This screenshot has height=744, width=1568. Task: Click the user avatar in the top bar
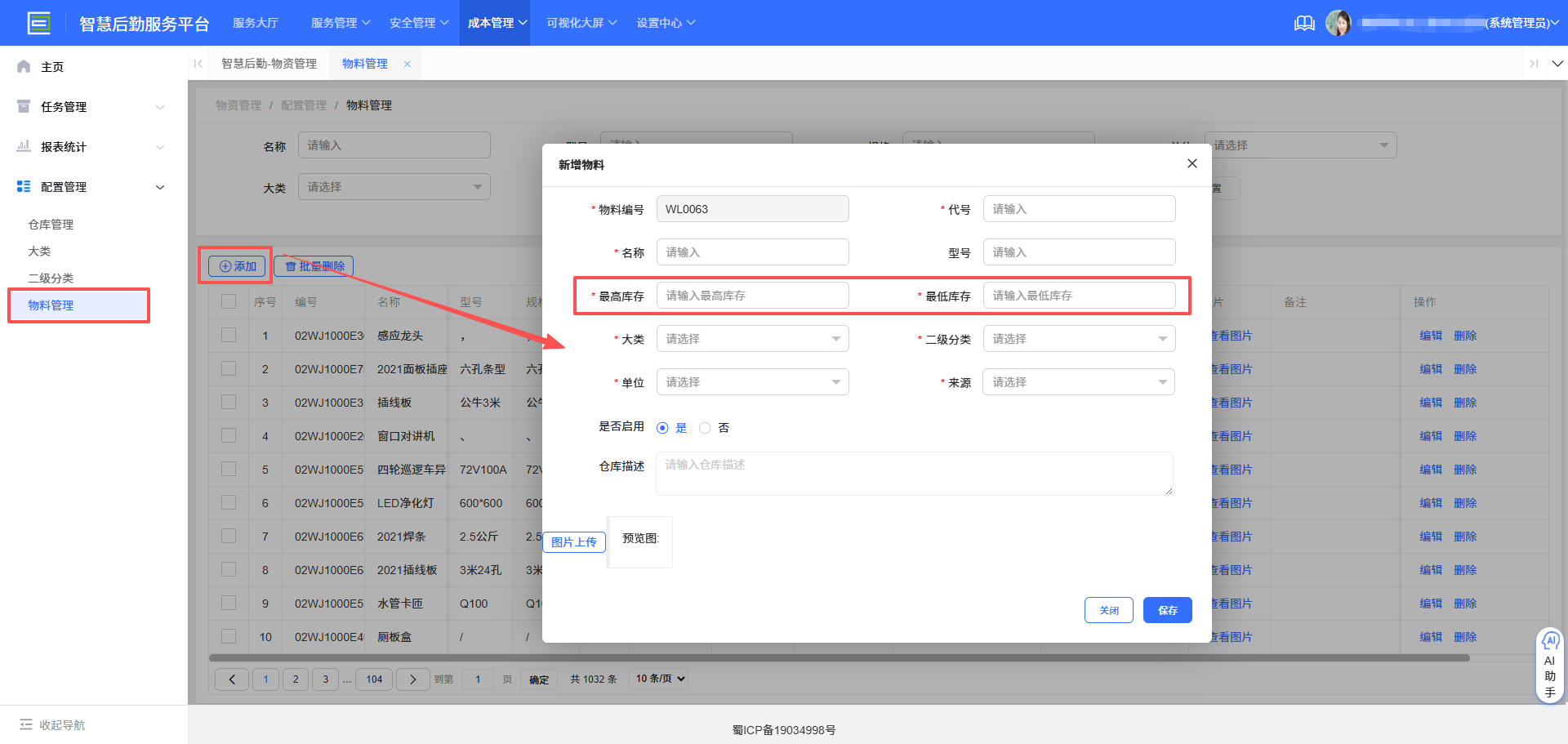pos(1339,23)
